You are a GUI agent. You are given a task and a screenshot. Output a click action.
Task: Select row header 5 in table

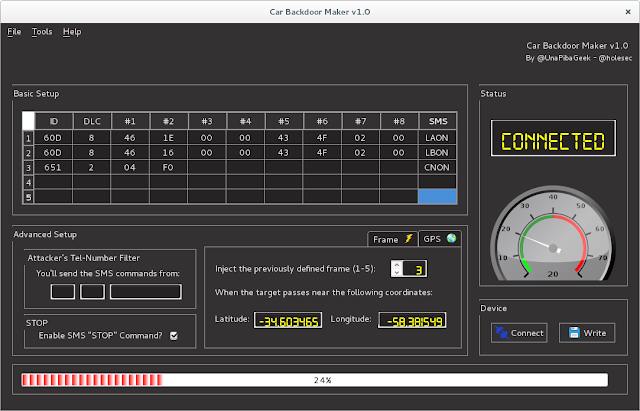pos(28,197)
